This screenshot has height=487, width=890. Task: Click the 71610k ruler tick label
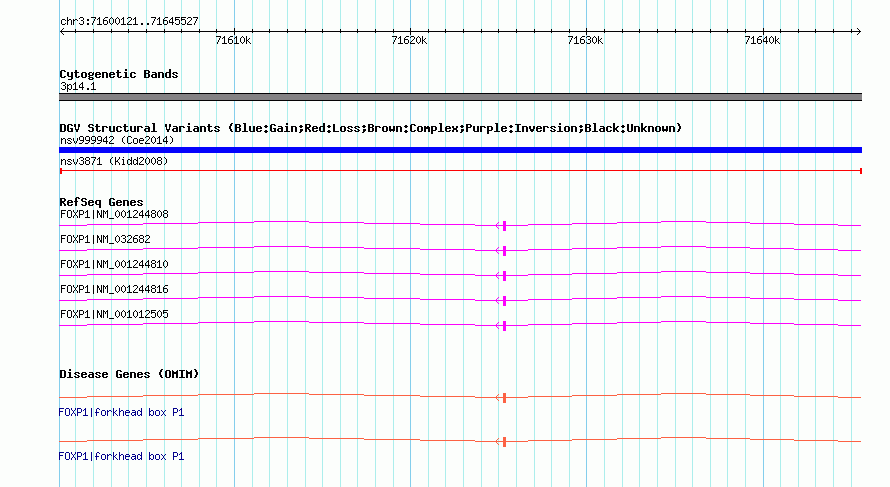pyautogui.click(x=233, y=40)
